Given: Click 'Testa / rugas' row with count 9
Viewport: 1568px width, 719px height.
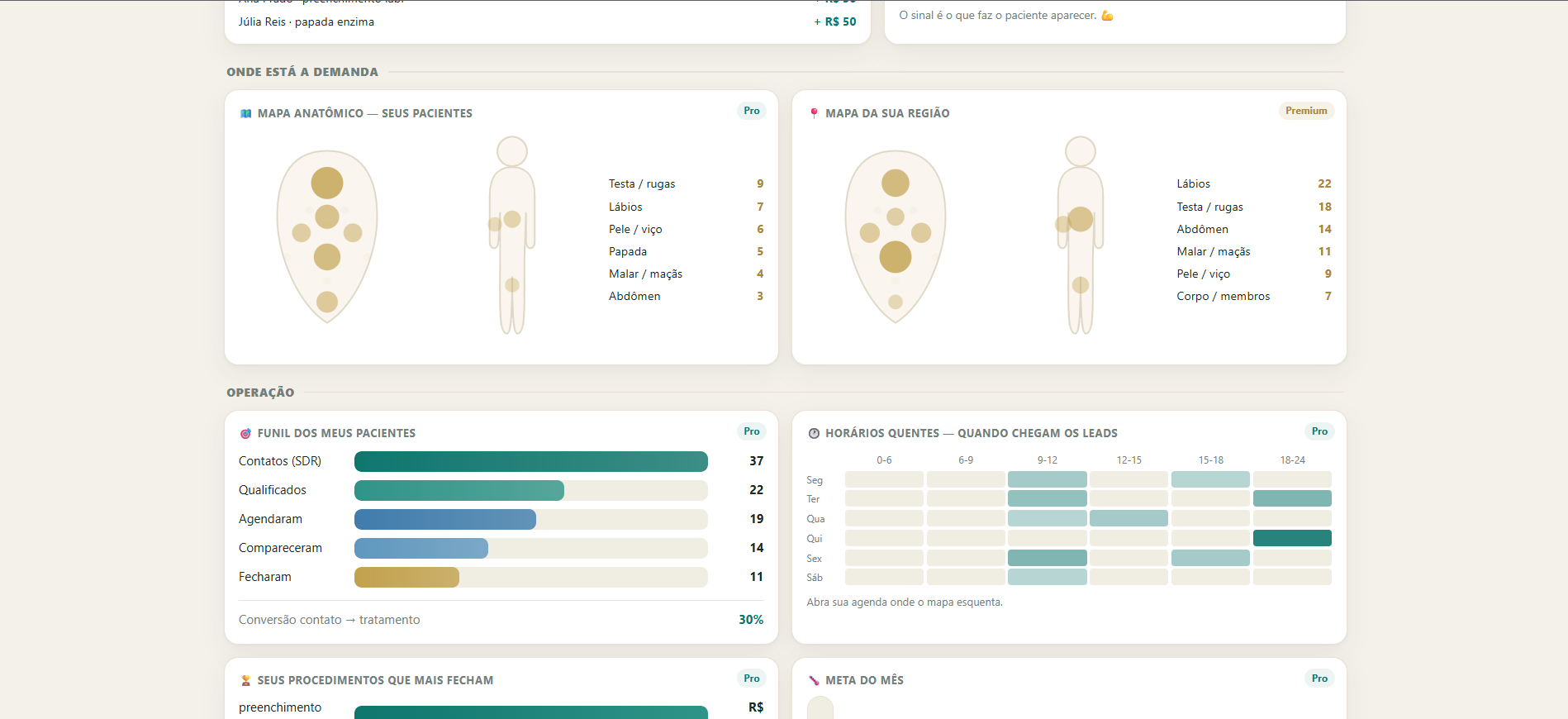Looking at the screenshot, I should (686, 183).
